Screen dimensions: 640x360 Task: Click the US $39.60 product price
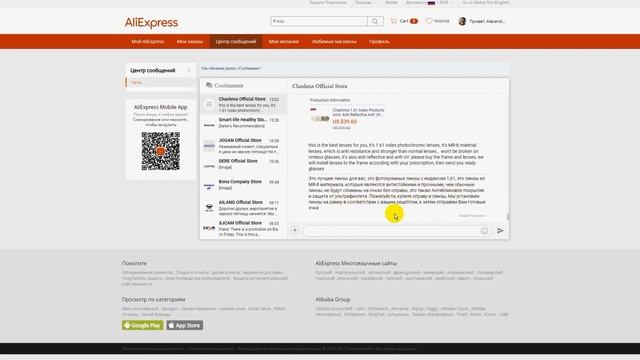[x=344, y=122]
